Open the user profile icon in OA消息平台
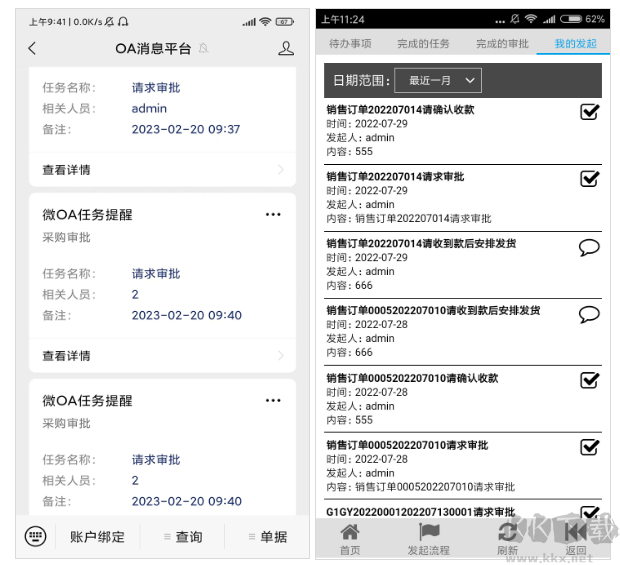 [x=286, y=48]
